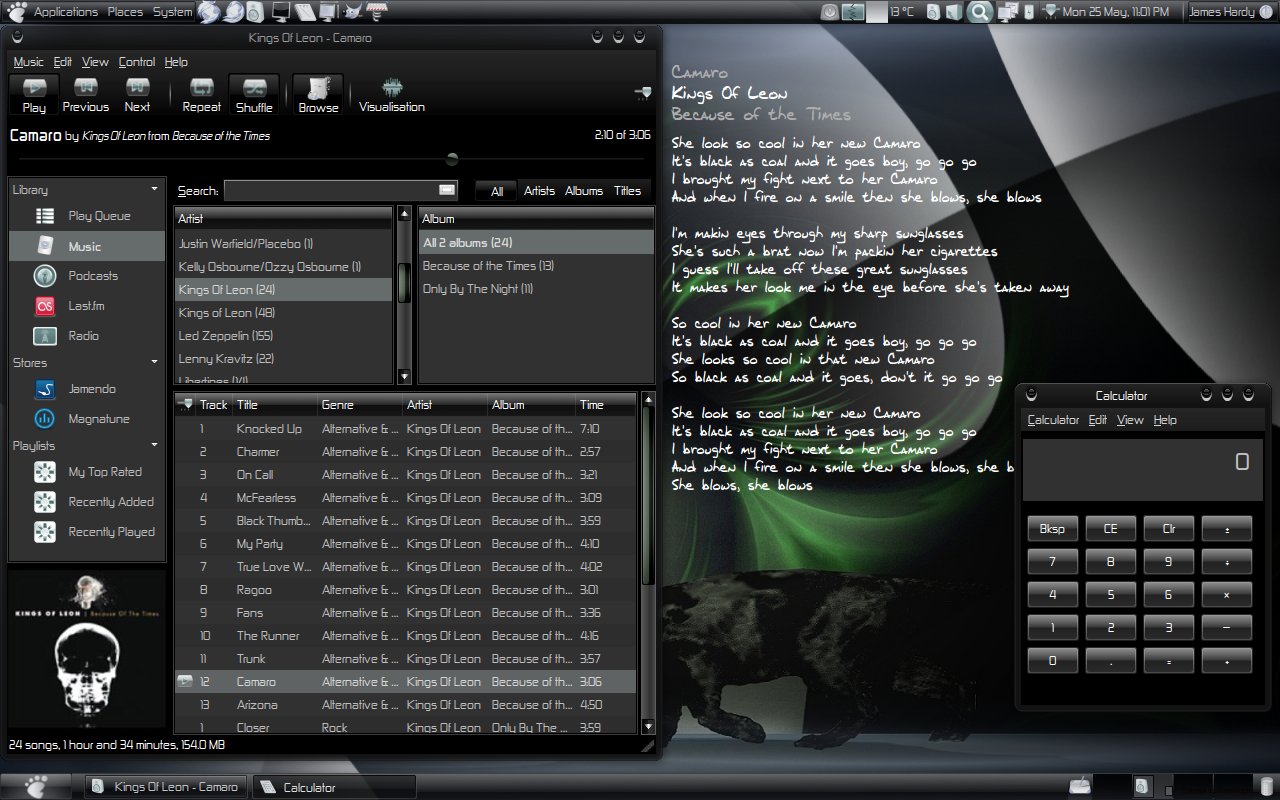Collapse the Playlists section

pyautogui.click(x=154, y=445)
